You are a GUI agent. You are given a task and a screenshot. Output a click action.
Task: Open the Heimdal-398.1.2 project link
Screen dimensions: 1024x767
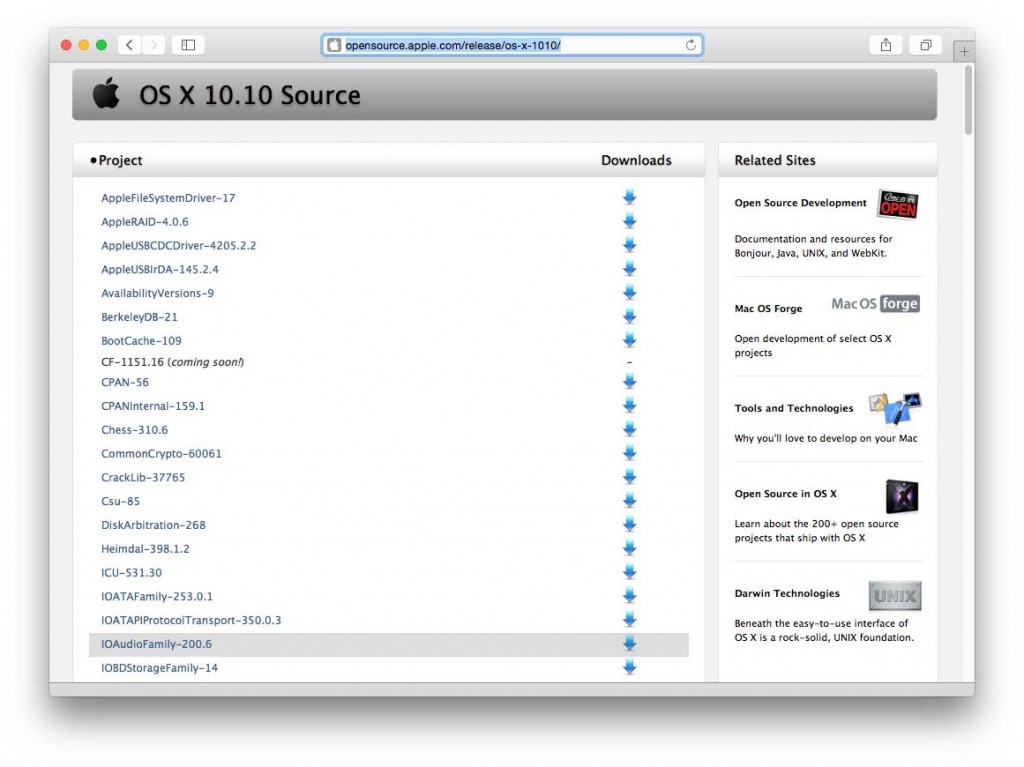[145, 549]
